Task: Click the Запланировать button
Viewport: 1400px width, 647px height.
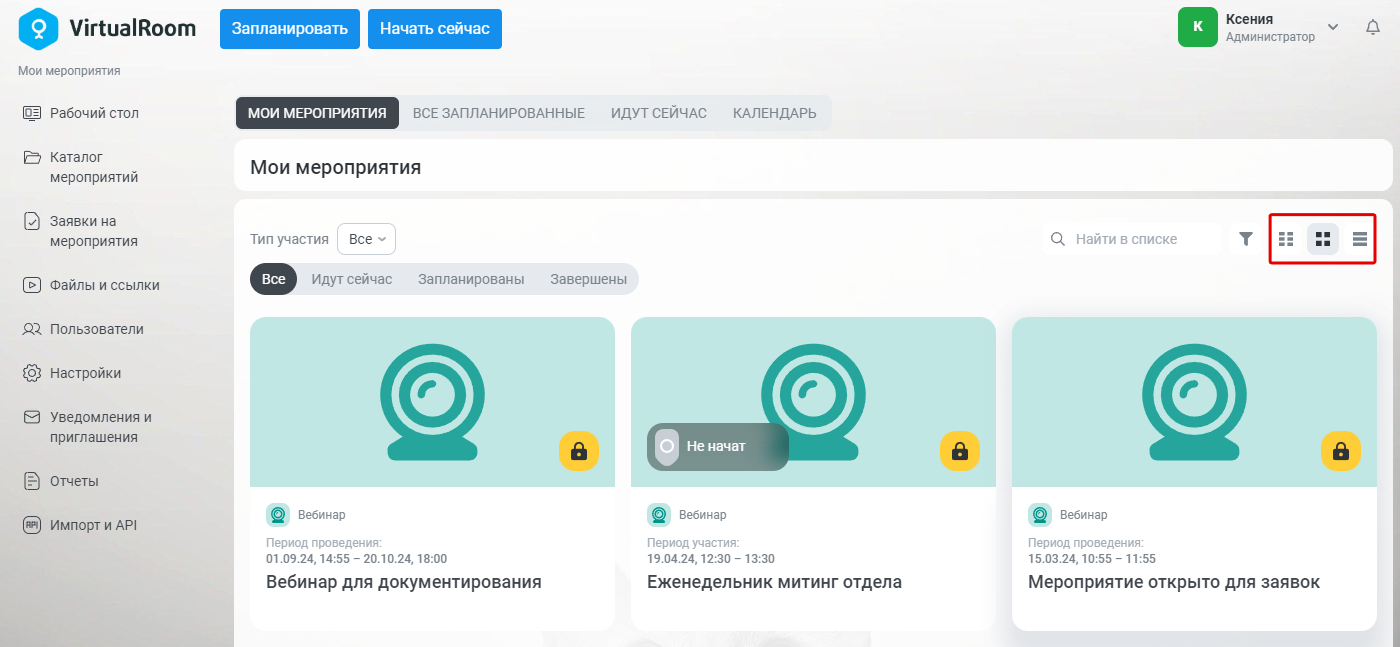Action: 289,29
